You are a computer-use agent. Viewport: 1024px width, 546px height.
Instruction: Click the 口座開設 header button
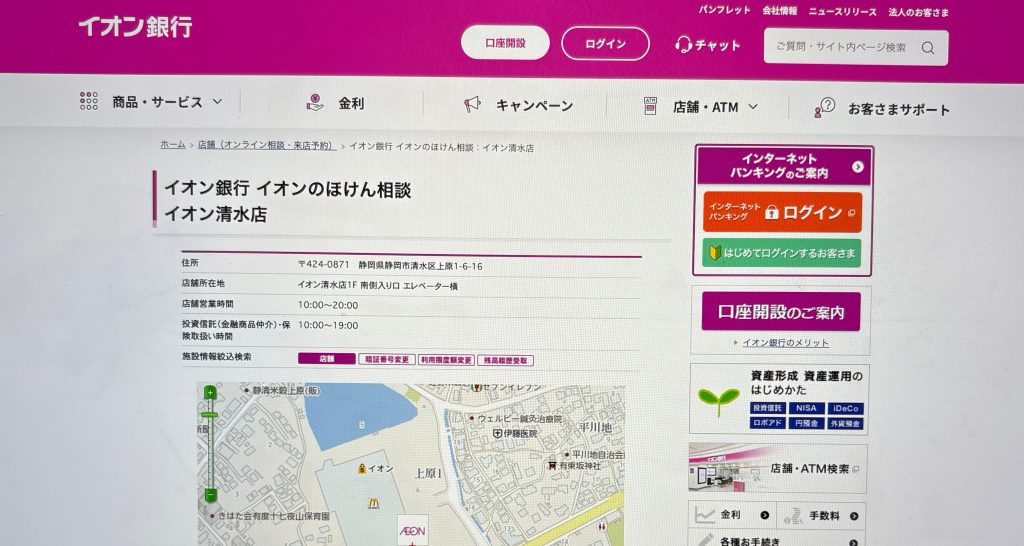[x=505, y=43]
